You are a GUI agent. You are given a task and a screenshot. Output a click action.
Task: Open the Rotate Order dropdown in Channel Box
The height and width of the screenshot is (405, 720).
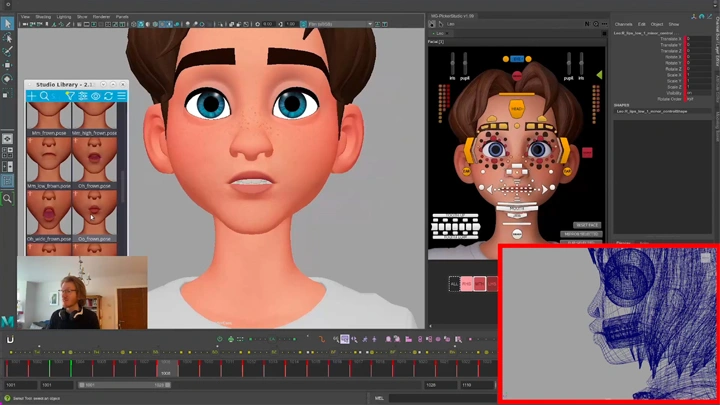[x=690, y=98]
